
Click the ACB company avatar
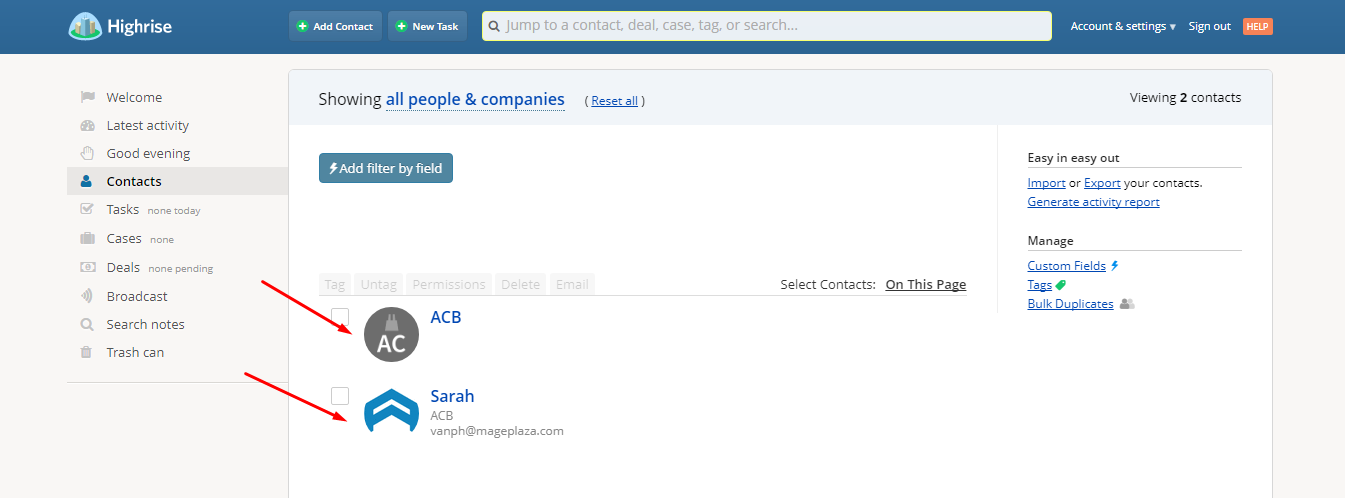tap(391, 334)
